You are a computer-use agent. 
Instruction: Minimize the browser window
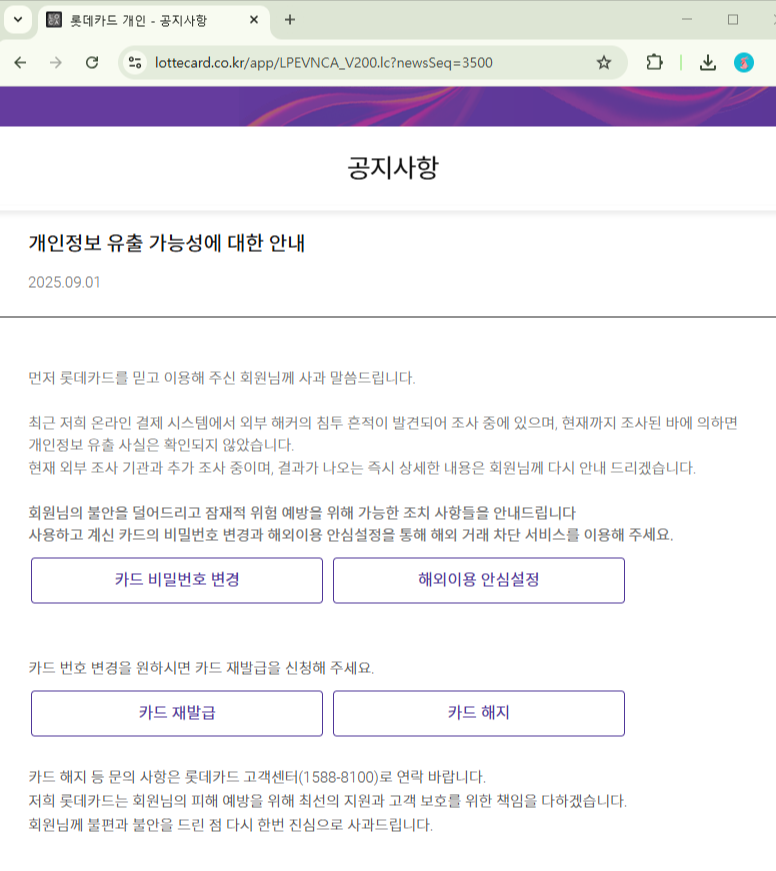pos(687,19)
